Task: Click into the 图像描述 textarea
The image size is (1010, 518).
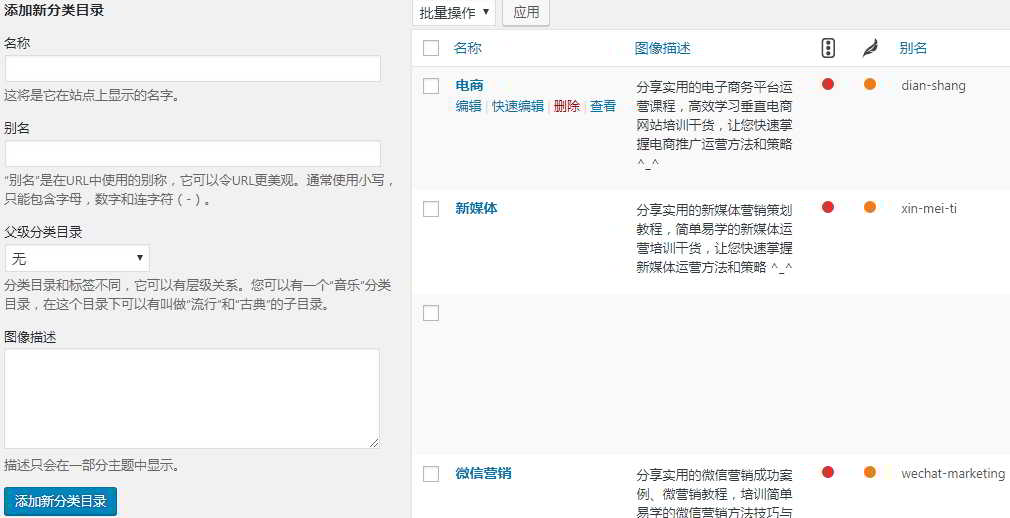Action: tap(192, 399)
